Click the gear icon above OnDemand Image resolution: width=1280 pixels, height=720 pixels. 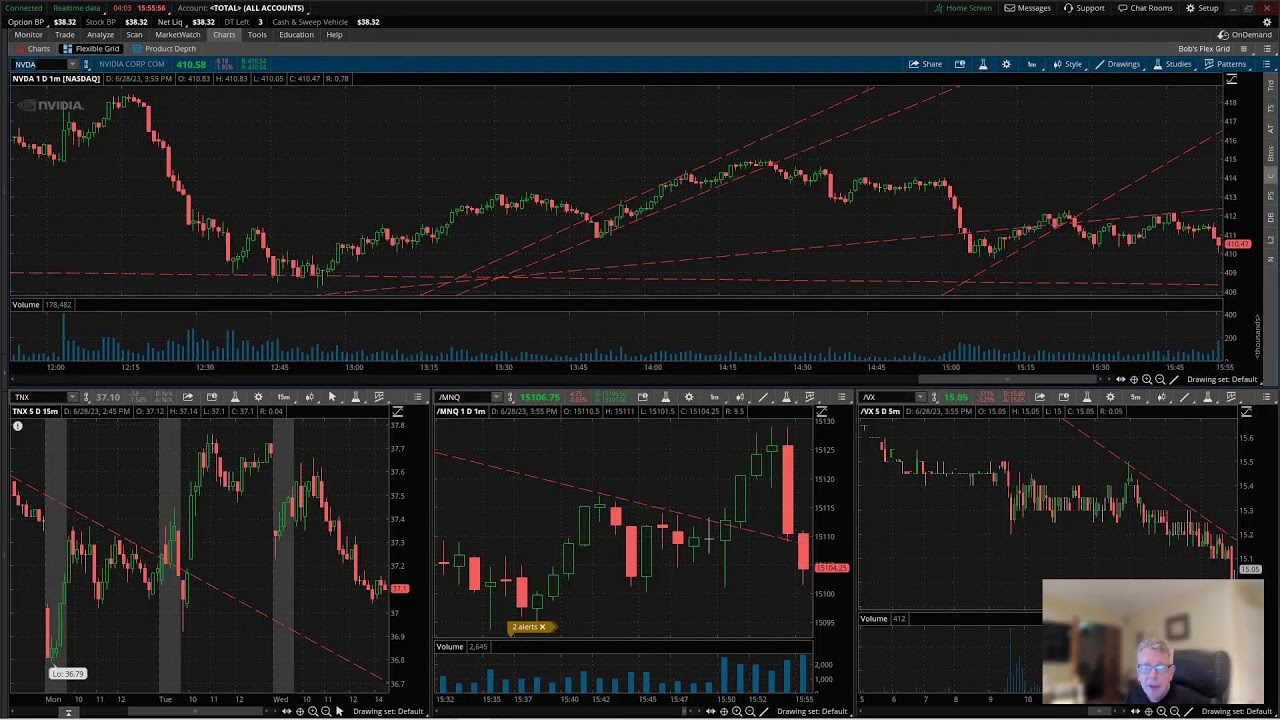point(1266,21)
